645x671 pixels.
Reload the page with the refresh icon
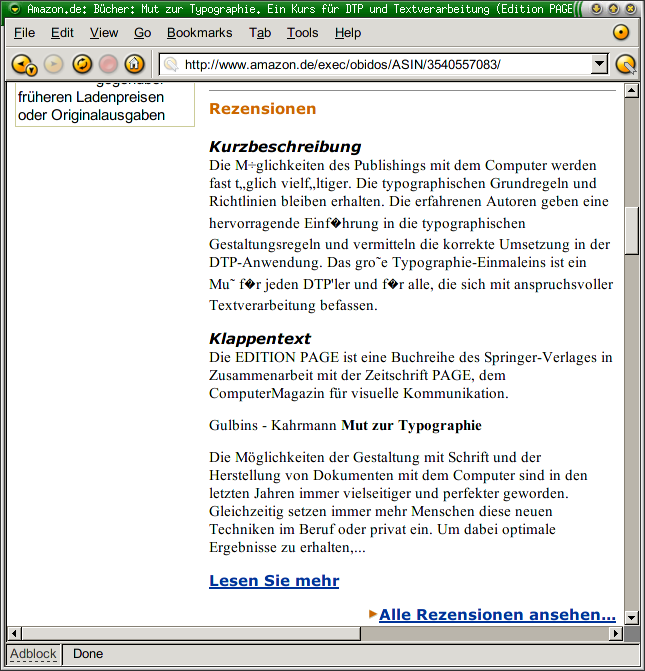coord(82,64)
